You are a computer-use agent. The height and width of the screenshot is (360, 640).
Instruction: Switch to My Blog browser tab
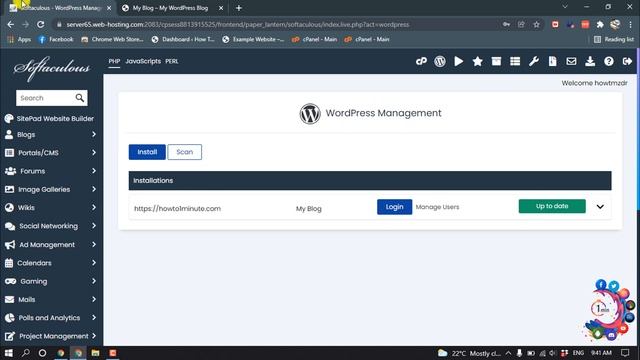[171, 8]
